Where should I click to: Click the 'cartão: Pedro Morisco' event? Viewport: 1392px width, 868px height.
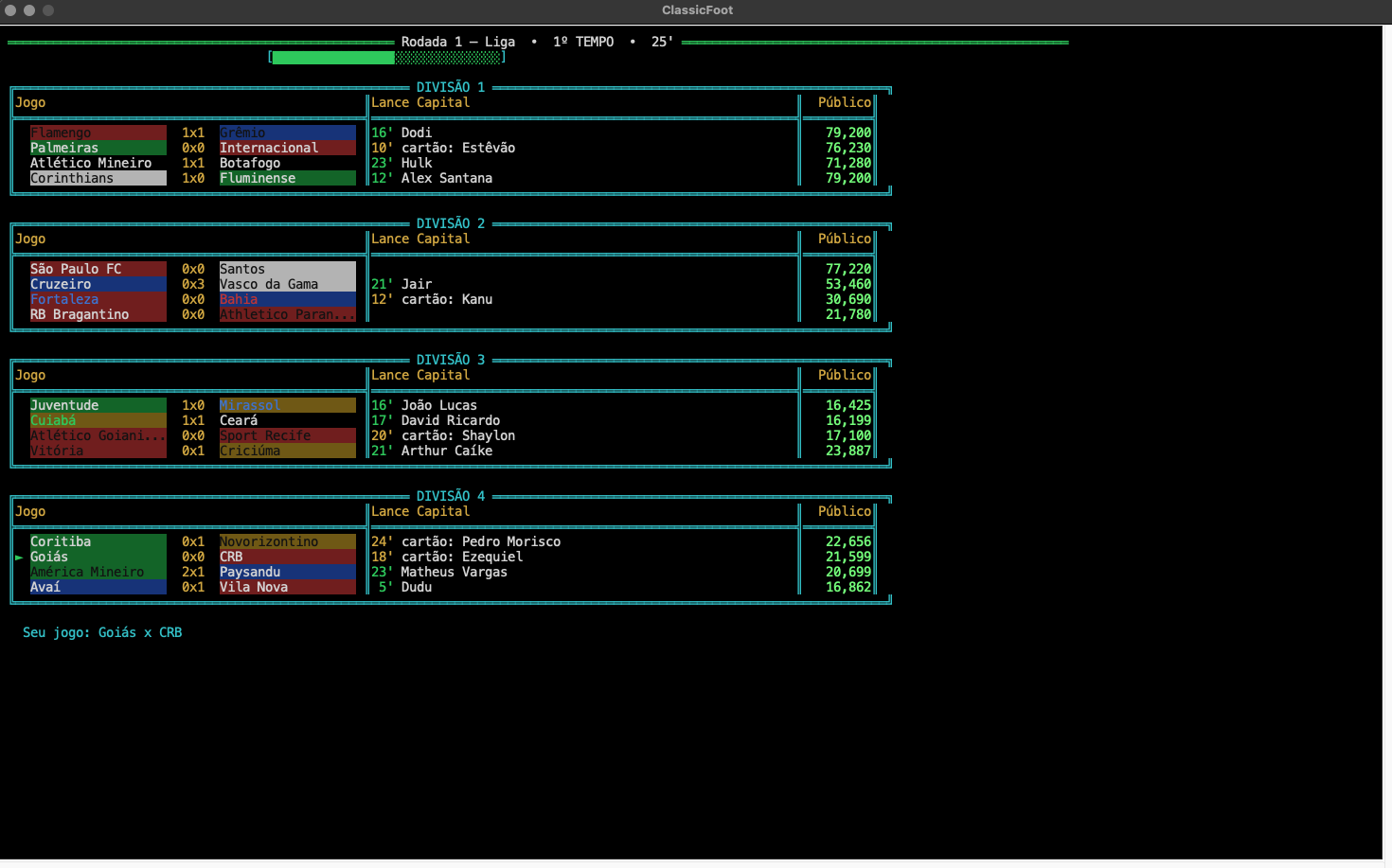pos(481,541)
